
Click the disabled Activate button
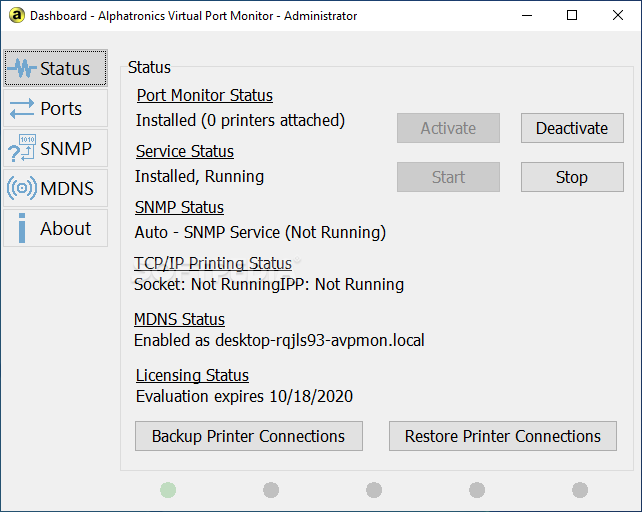[448, 128]
